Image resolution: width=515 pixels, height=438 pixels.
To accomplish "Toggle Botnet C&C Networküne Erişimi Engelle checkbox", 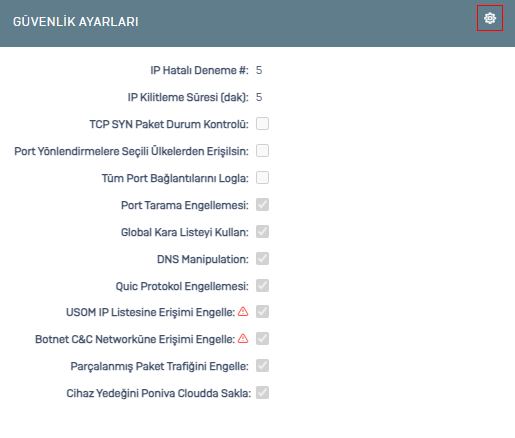I will pos(262,339).
